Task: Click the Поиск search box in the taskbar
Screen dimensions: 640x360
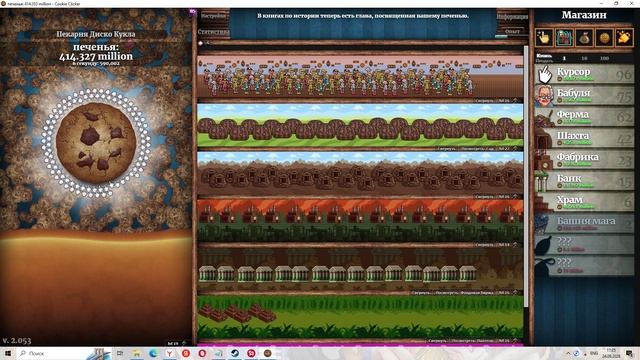Action: [x=64, y=353]
